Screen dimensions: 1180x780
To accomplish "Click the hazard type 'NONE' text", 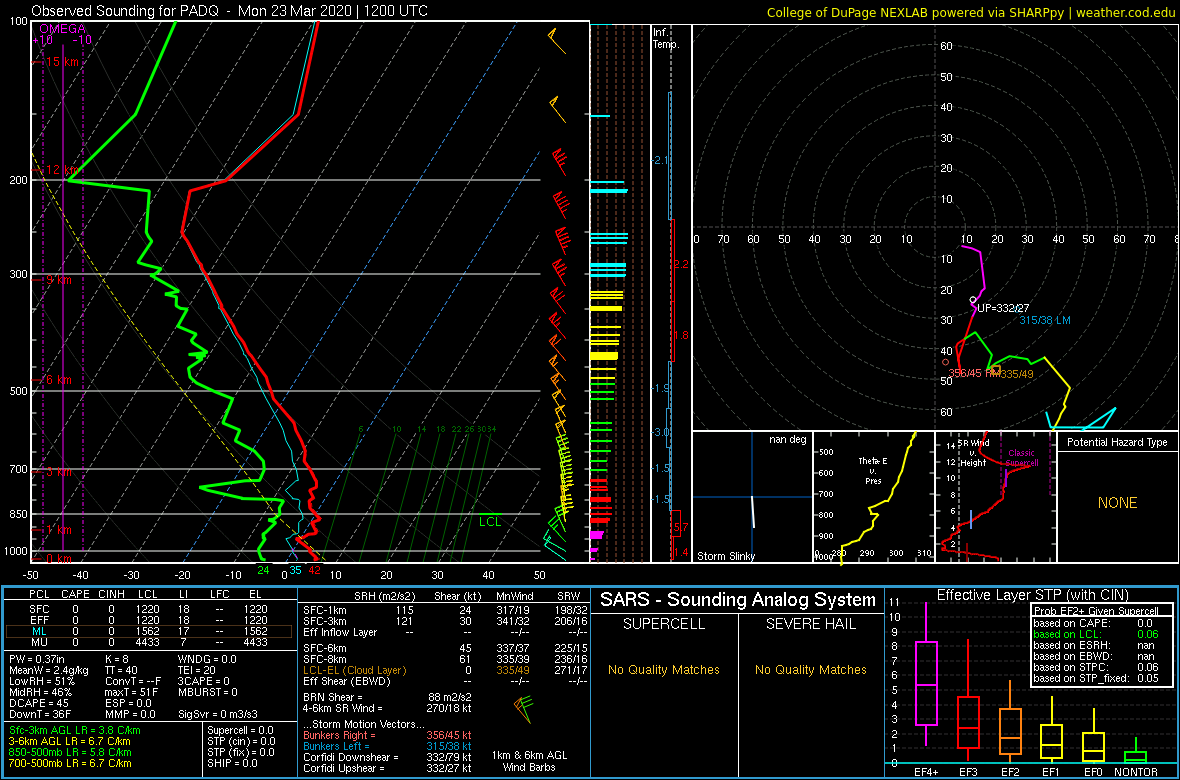I will coord(1117,503).
